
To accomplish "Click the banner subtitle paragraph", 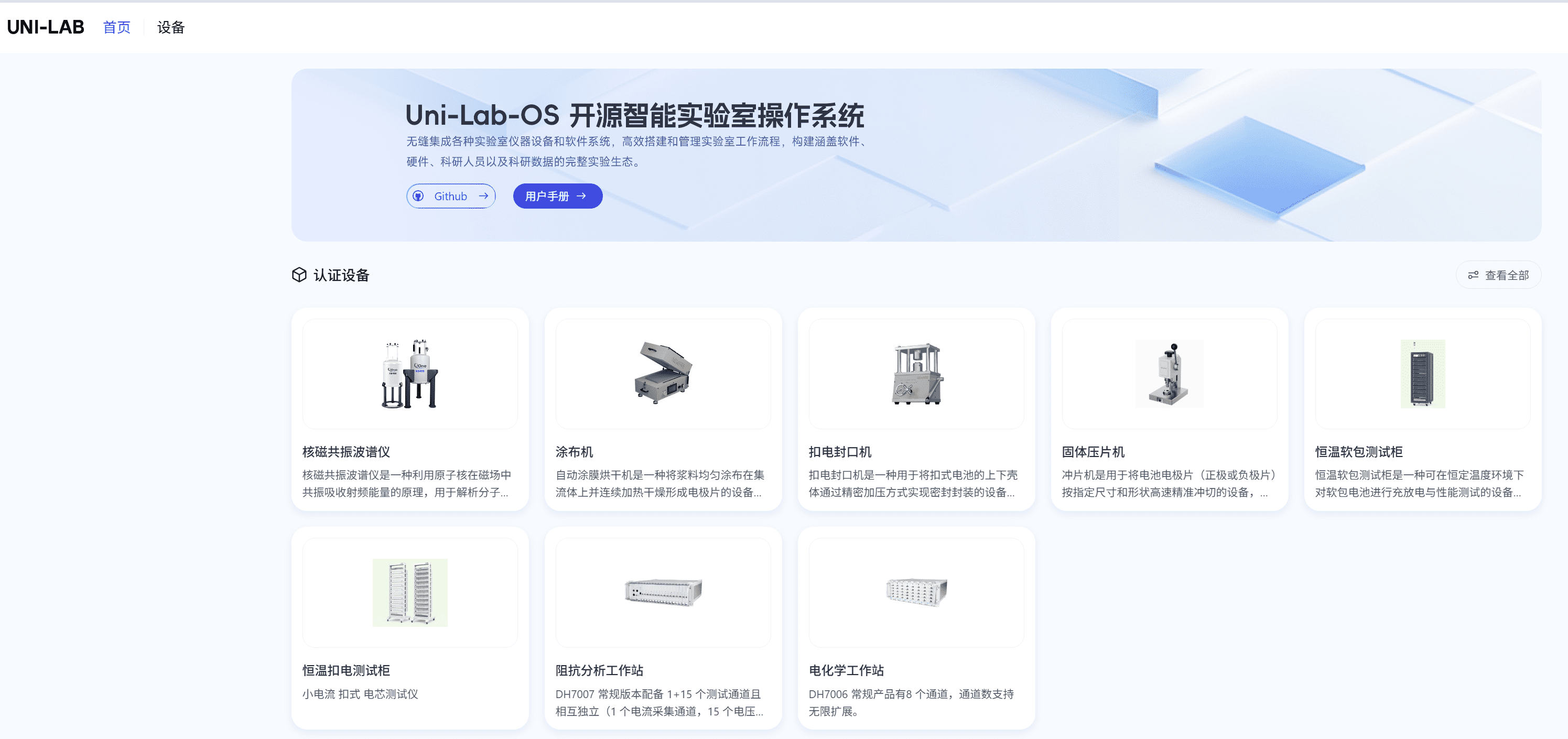I will click(x=638, y=151).
